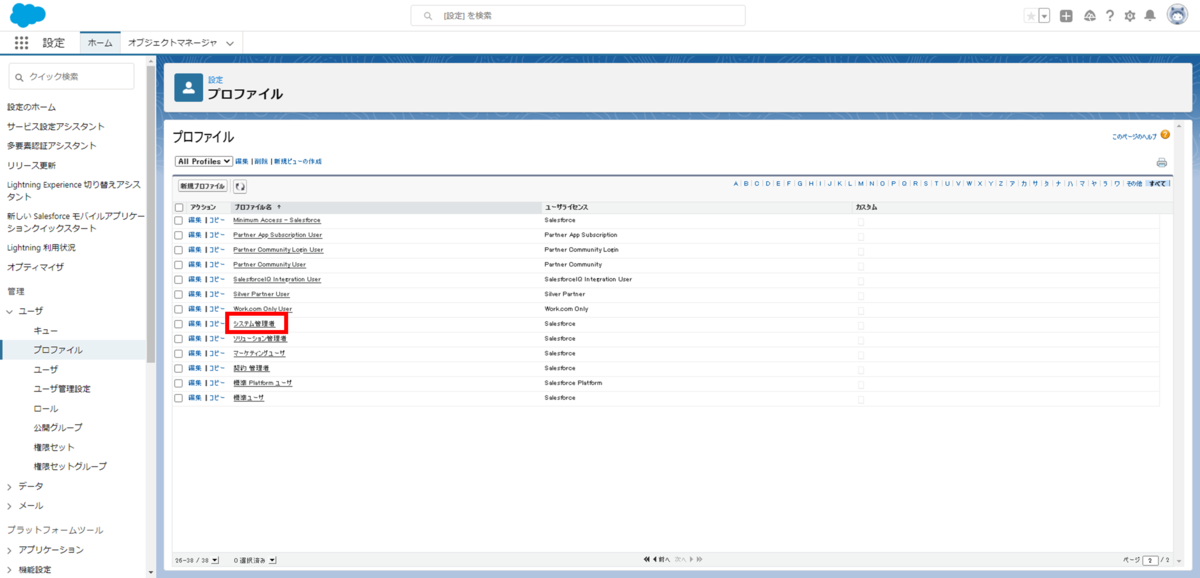Screen dimensions: 1200x578
Task: Open the user avatar profile menu
Action: click(x=1177, y=16)
